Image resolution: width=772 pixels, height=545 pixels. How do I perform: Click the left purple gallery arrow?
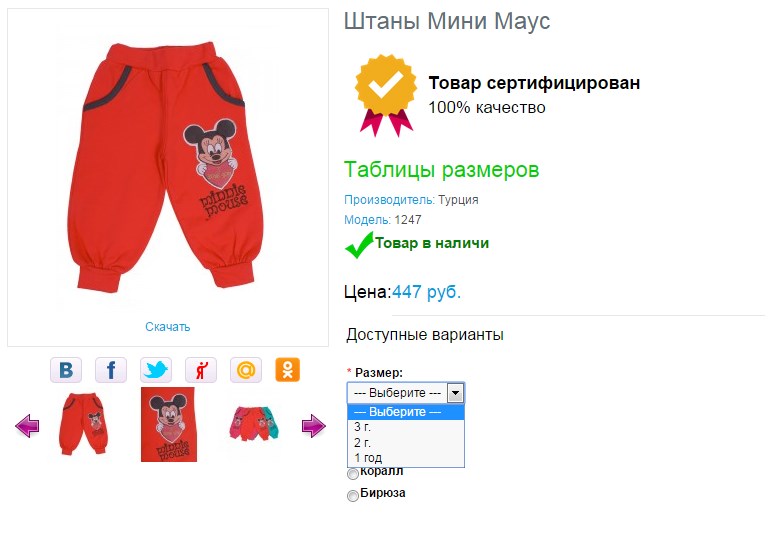pyautogui.click(x=27, y=426)
